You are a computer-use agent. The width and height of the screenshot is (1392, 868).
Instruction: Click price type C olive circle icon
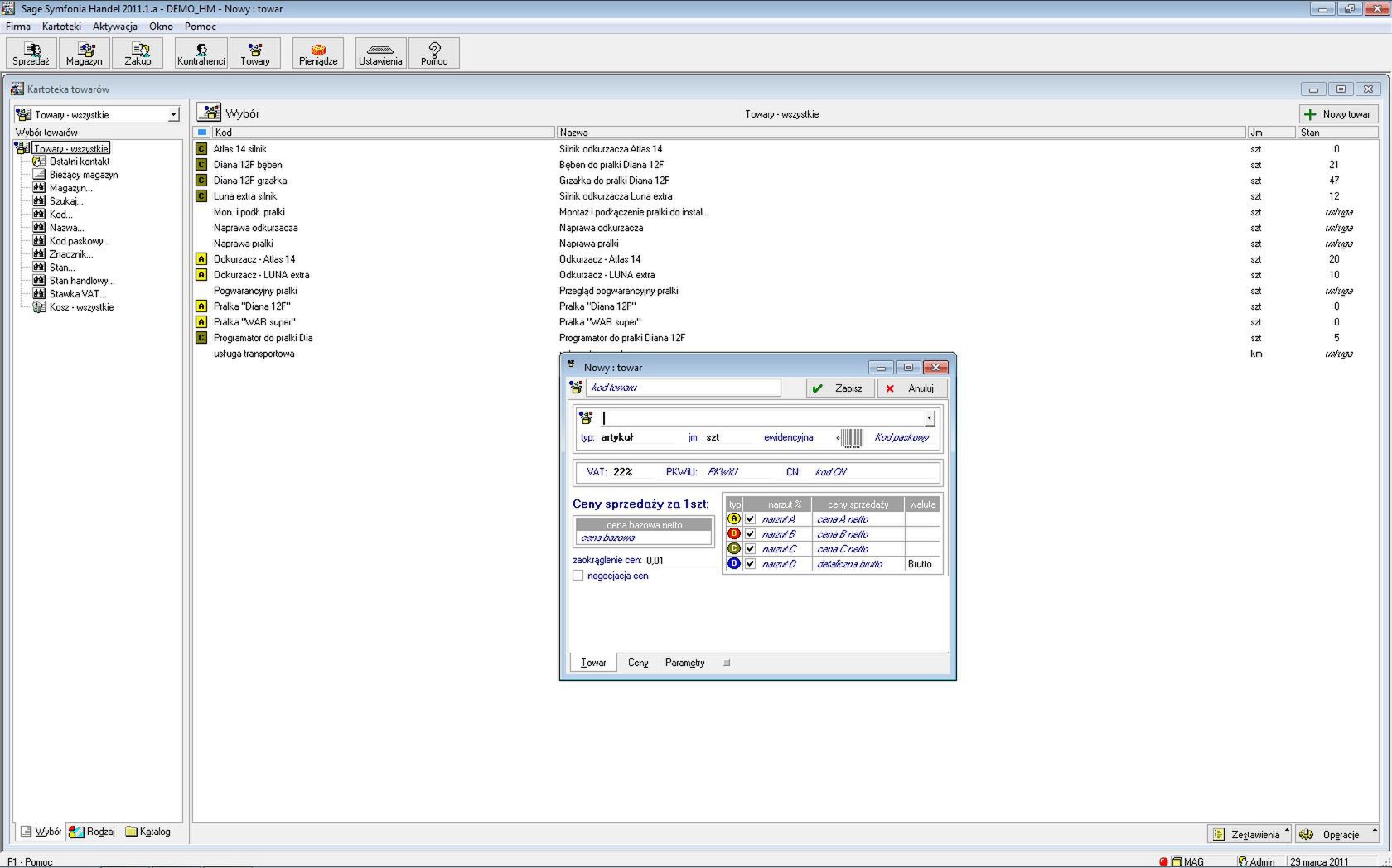click(733, 549)
